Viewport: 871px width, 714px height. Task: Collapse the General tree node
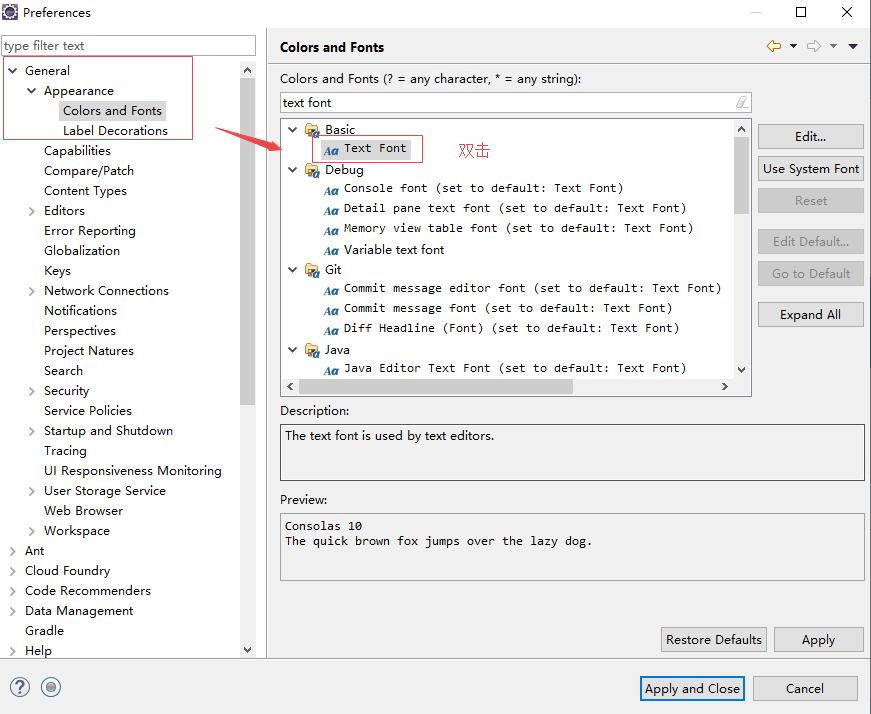pyautogui.click(x=13, y=71)
